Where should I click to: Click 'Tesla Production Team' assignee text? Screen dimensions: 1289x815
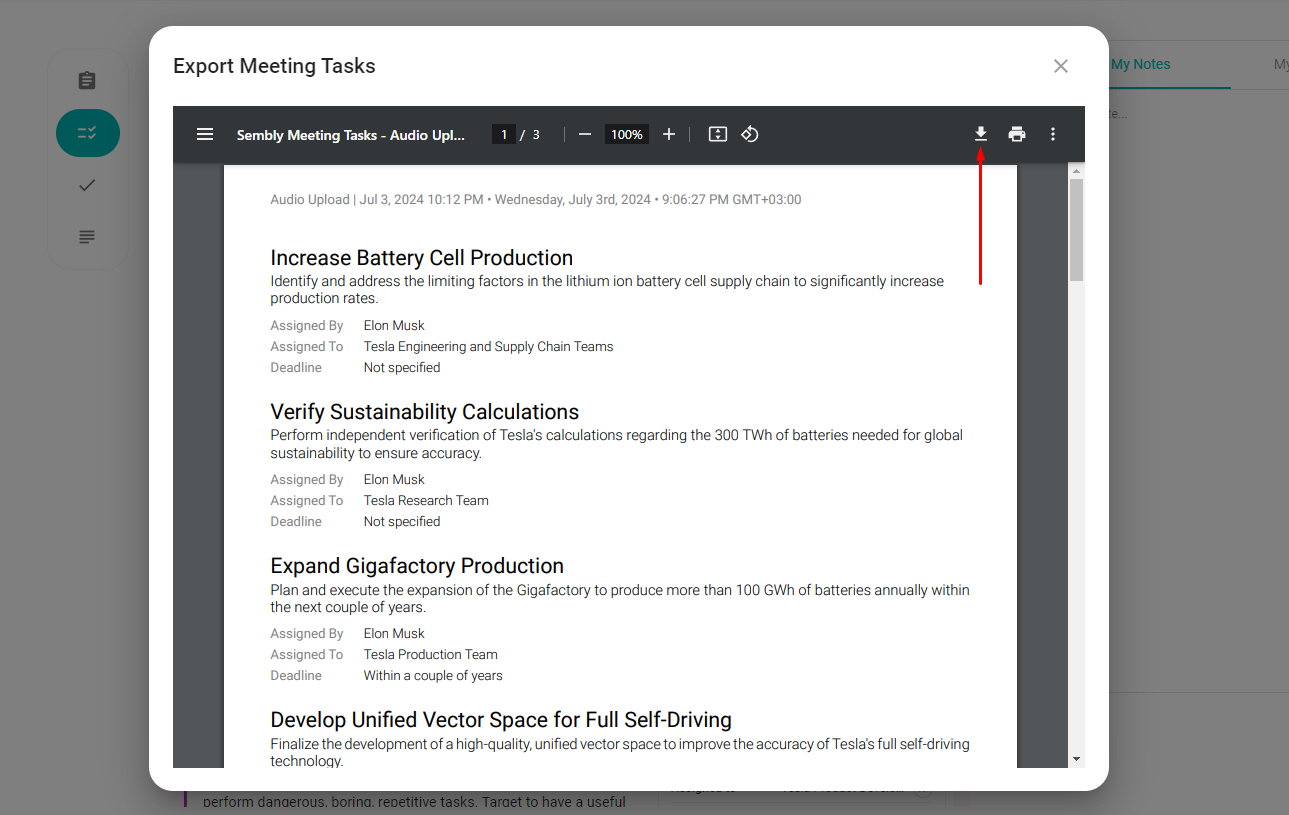(431, 655)
